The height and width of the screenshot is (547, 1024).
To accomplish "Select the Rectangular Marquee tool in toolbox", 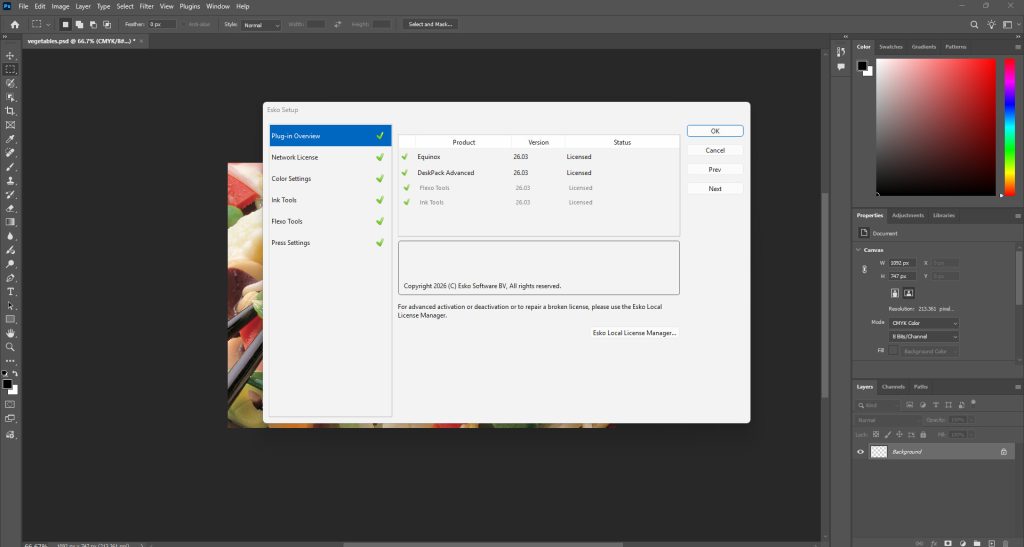I will pos(10,69).
